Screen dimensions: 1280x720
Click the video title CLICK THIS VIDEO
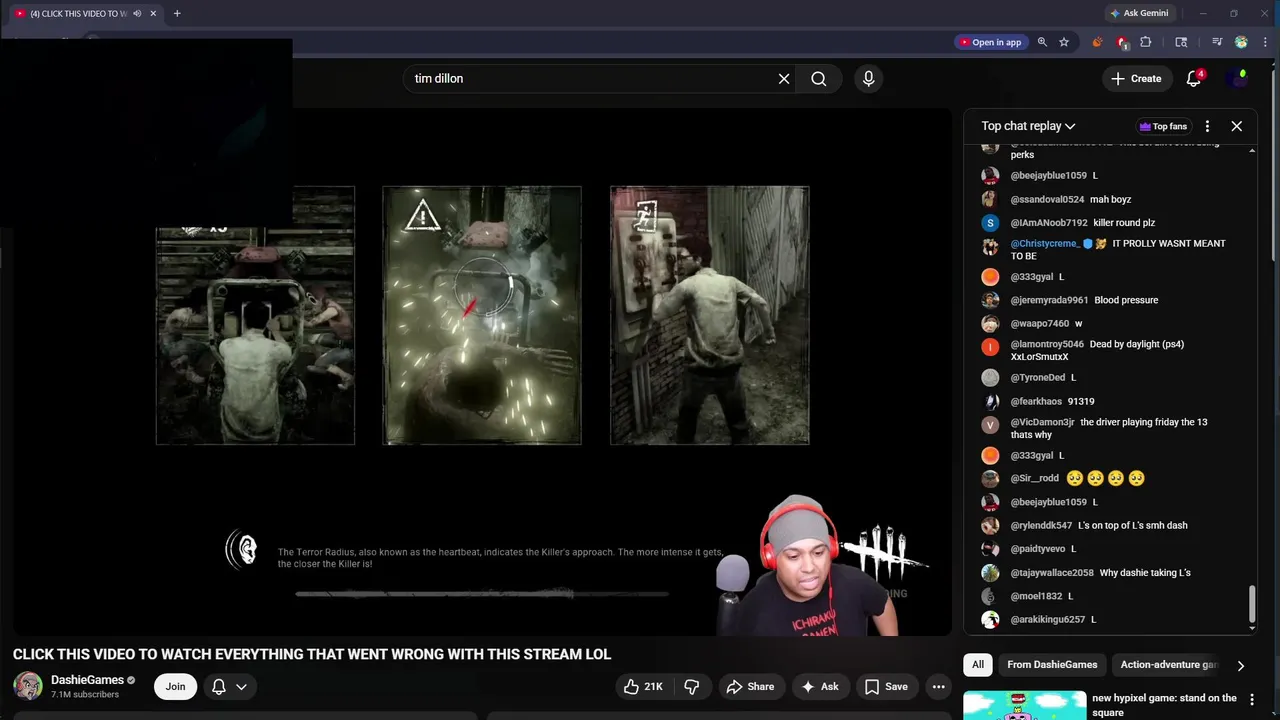(312, 654)
